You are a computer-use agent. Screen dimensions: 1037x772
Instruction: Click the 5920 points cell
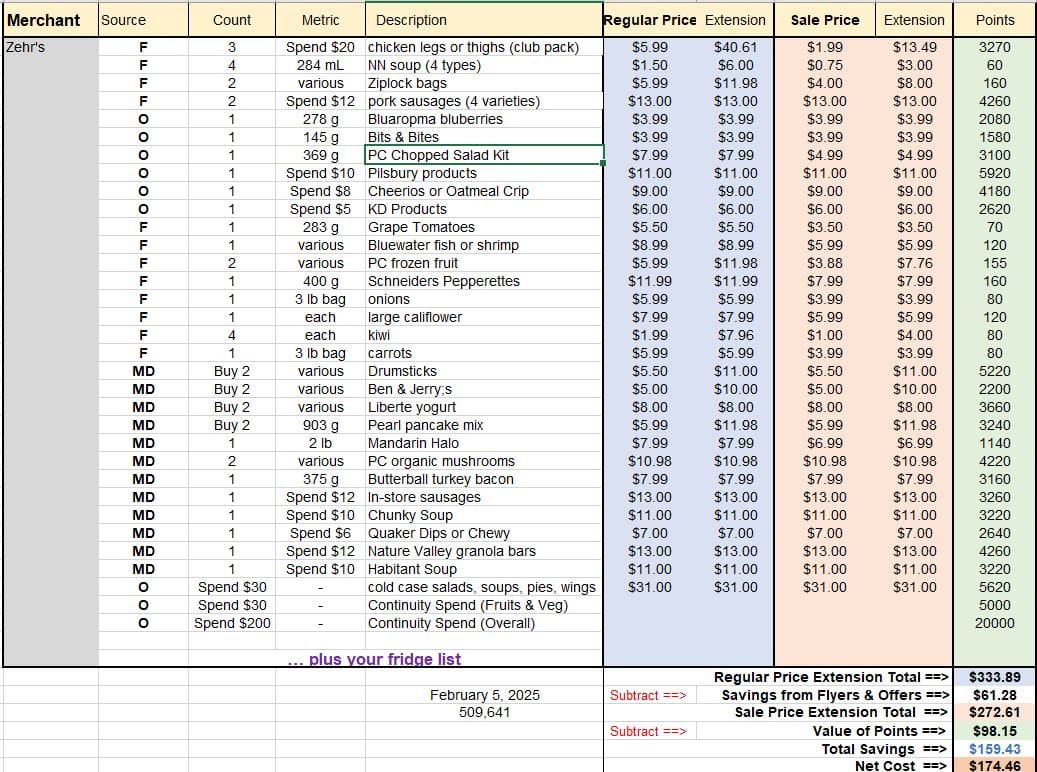[x=995, y=173]
